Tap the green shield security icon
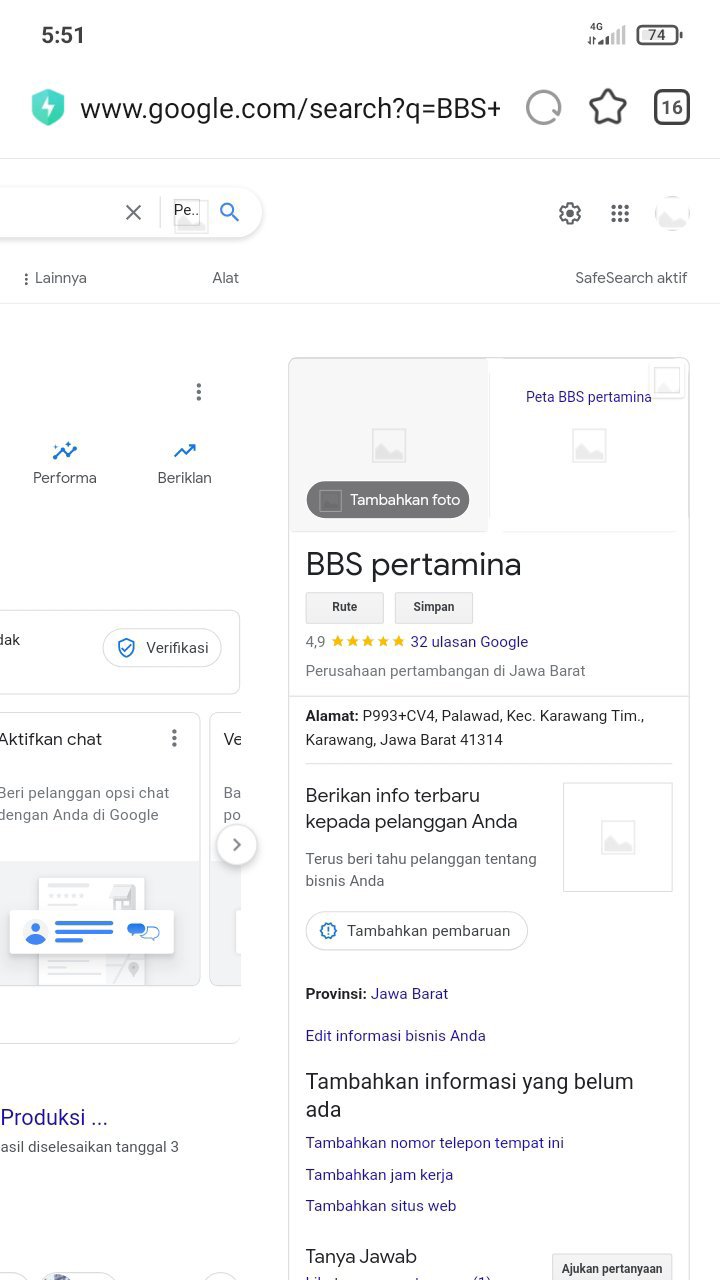The height and width of the screenshot is (1280, 720). tap(48, 108)
